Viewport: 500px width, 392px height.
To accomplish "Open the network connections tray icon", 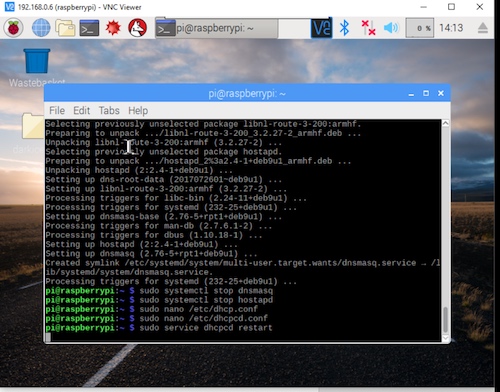I will tap(368, 28).
